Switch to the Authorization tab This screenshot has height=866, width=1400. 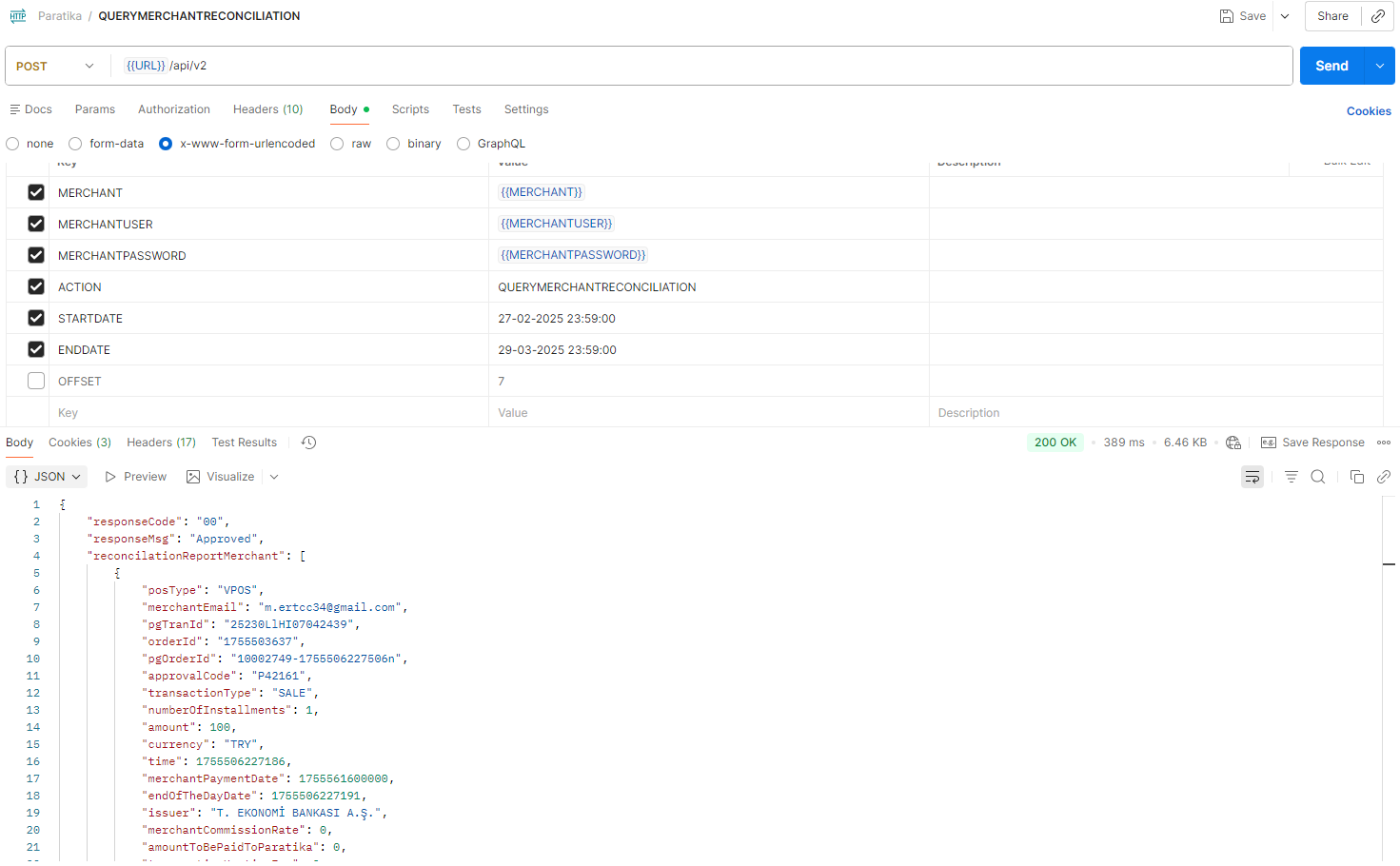(x=174, y=109)
